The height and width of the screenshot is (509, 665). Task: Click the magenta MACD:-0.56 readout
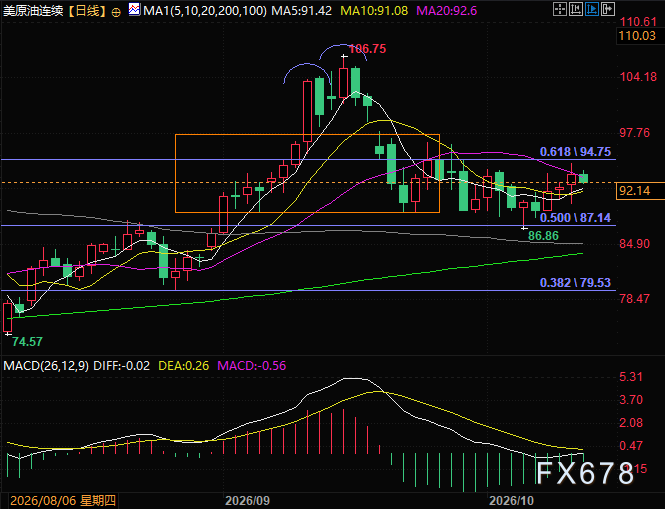pyautogui.click(x=252, y=366)
